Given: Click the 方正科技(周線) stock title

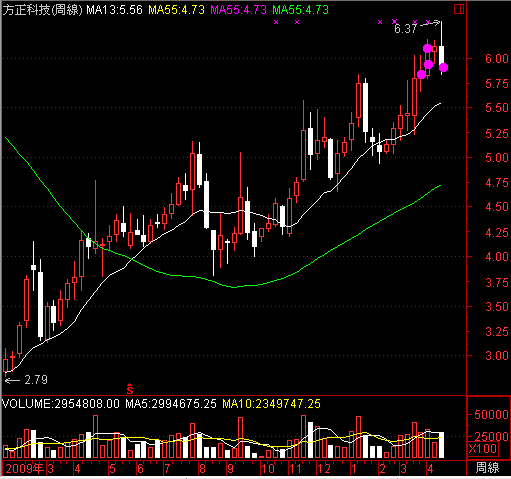Looking at the screenshot, I should pyautogui.click(x=42, y=10).
